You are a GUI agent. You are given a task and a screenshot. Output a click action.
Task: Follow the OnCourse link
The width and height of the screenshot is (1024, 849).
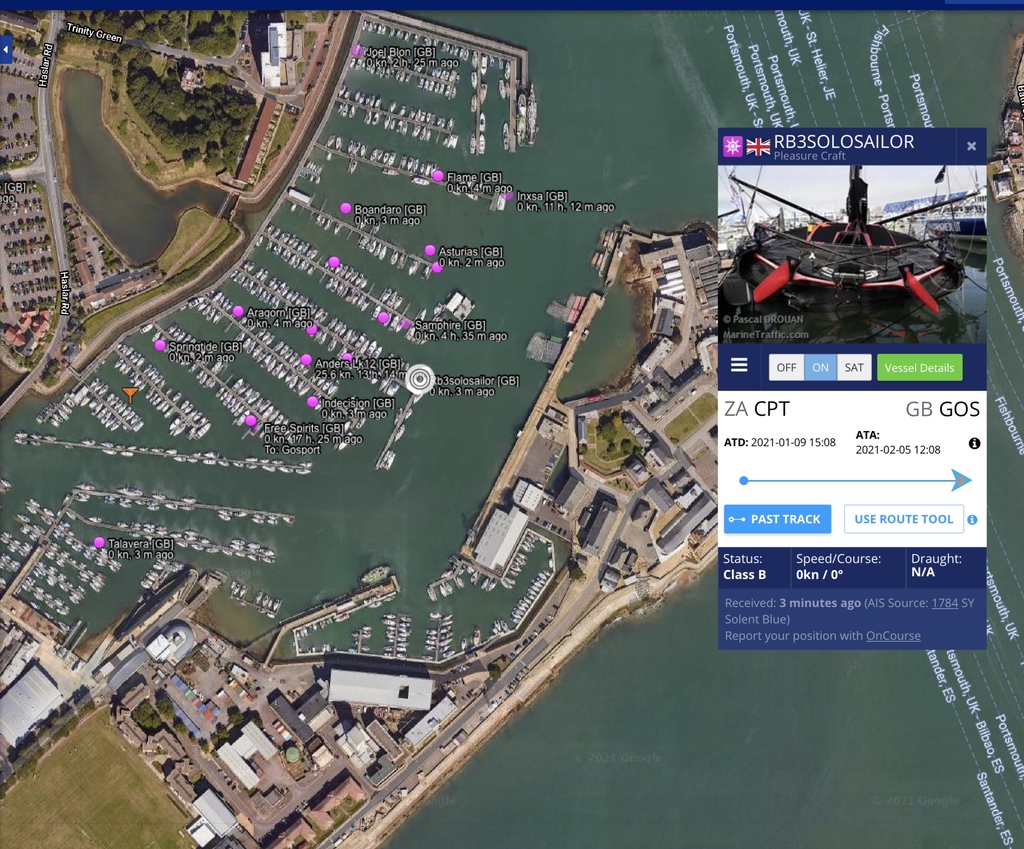click(x=893, y=635)
